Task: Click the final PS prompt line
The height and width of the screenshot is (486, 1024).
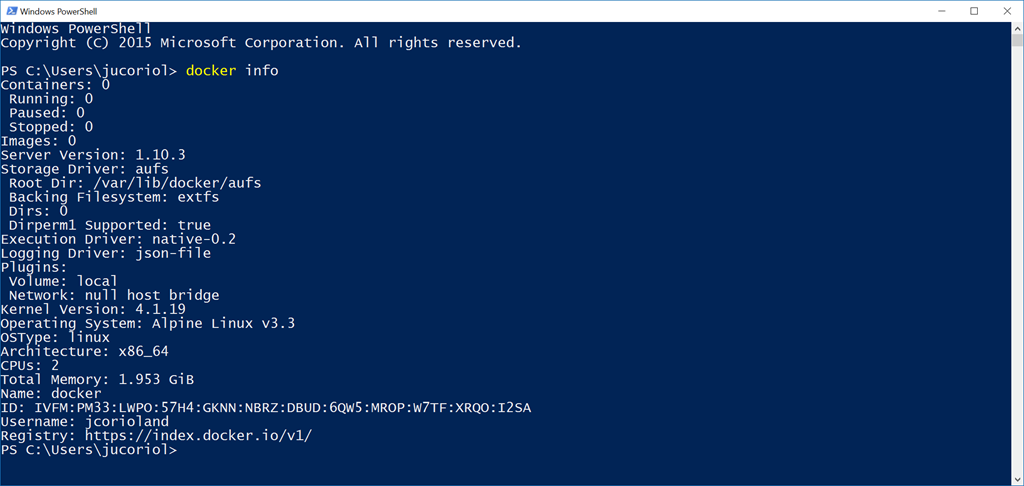Action: 88,450
